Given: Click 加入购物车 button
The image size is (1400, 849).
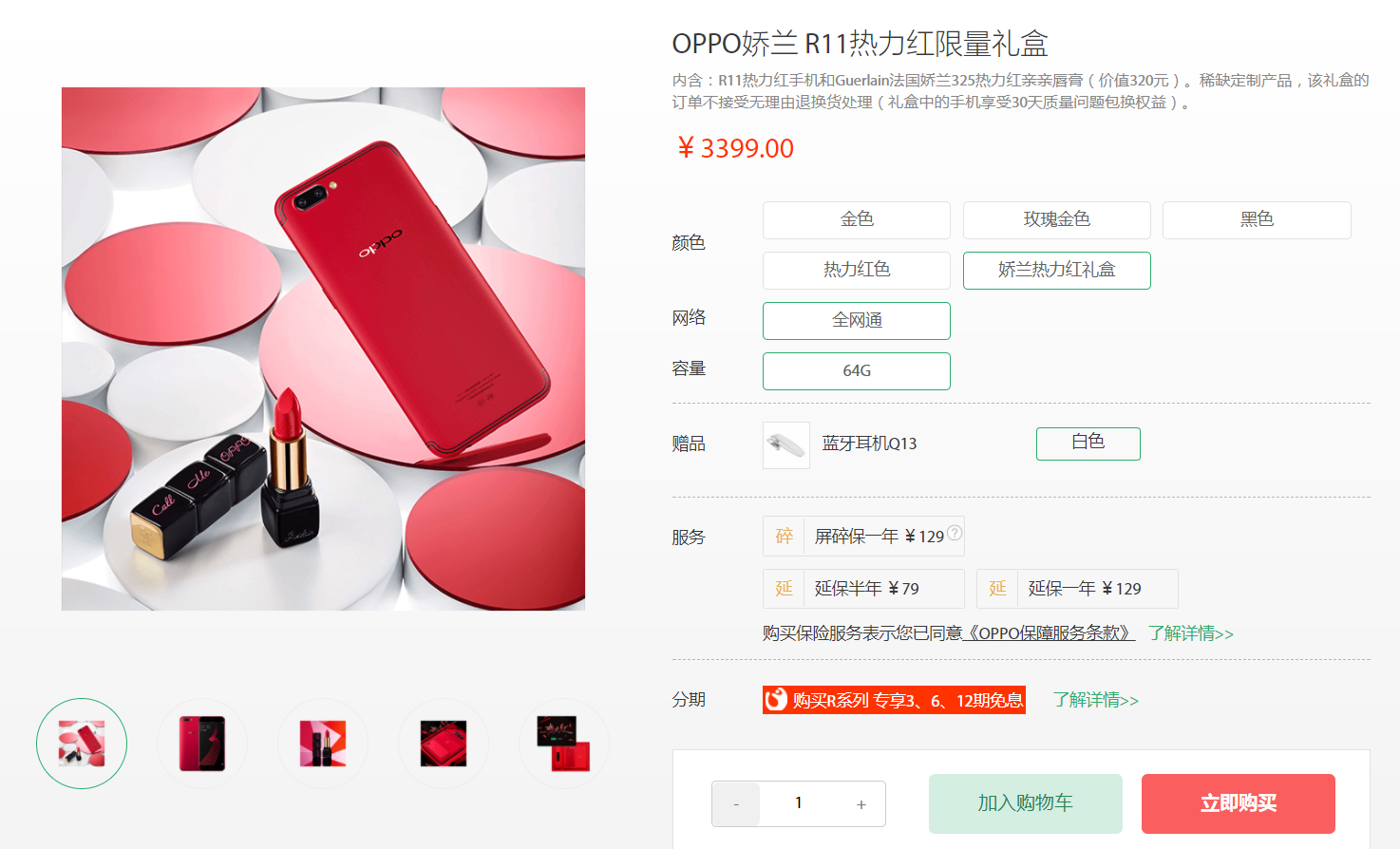Looking at the screenshot, I should [1026, 803].
